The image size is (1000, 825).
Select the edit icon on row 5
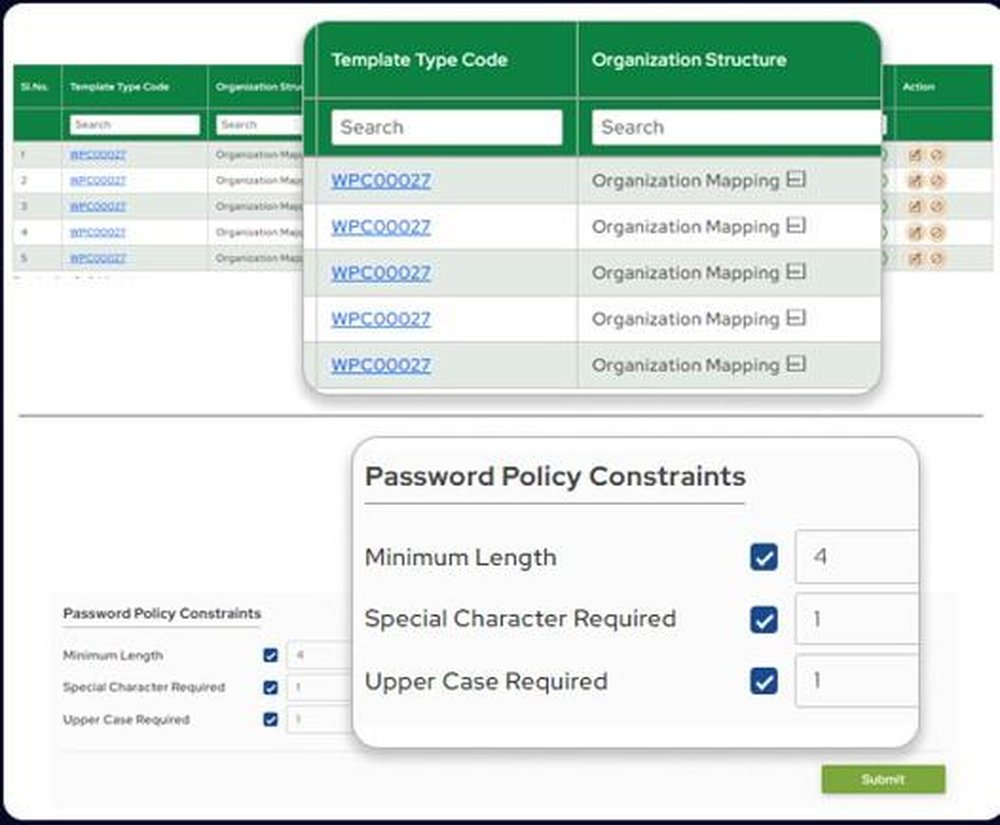pyautogui.click(x=917, y=258)
